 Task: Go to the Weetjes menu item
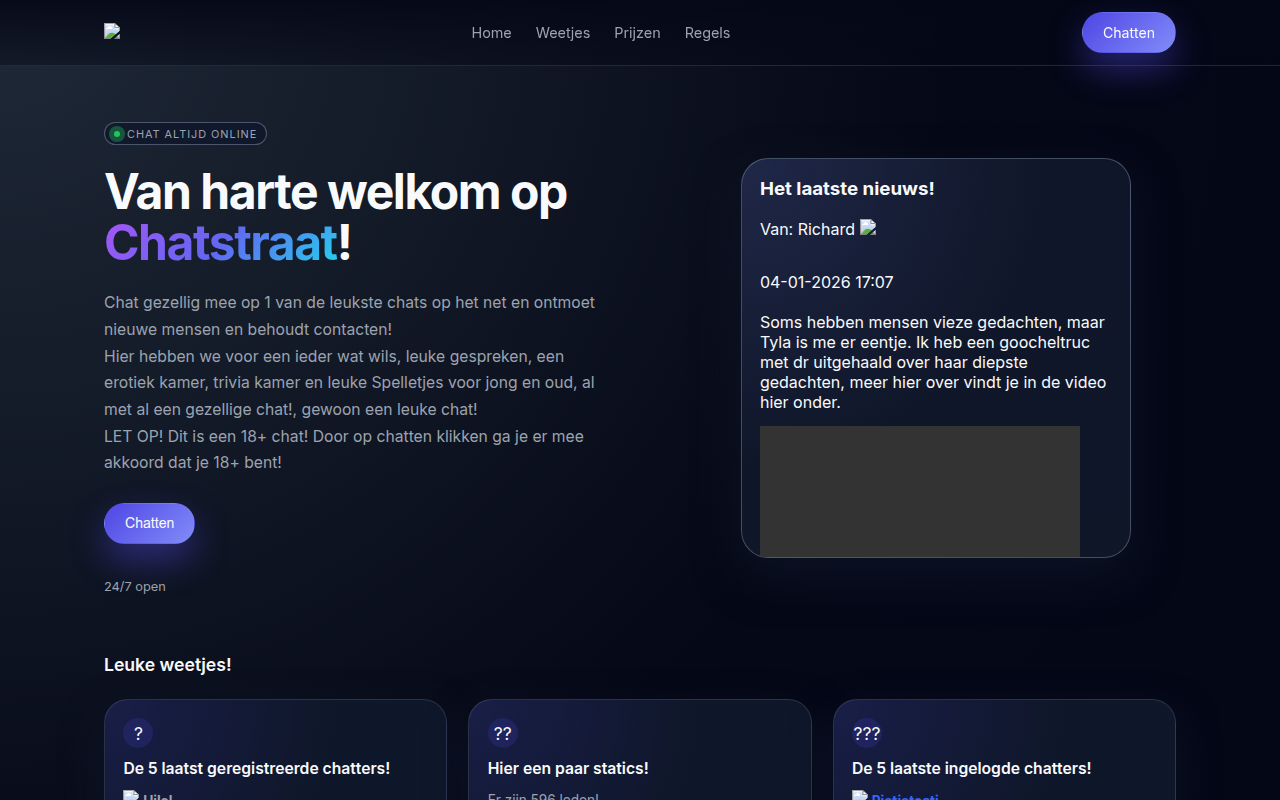tap(563, 33)
